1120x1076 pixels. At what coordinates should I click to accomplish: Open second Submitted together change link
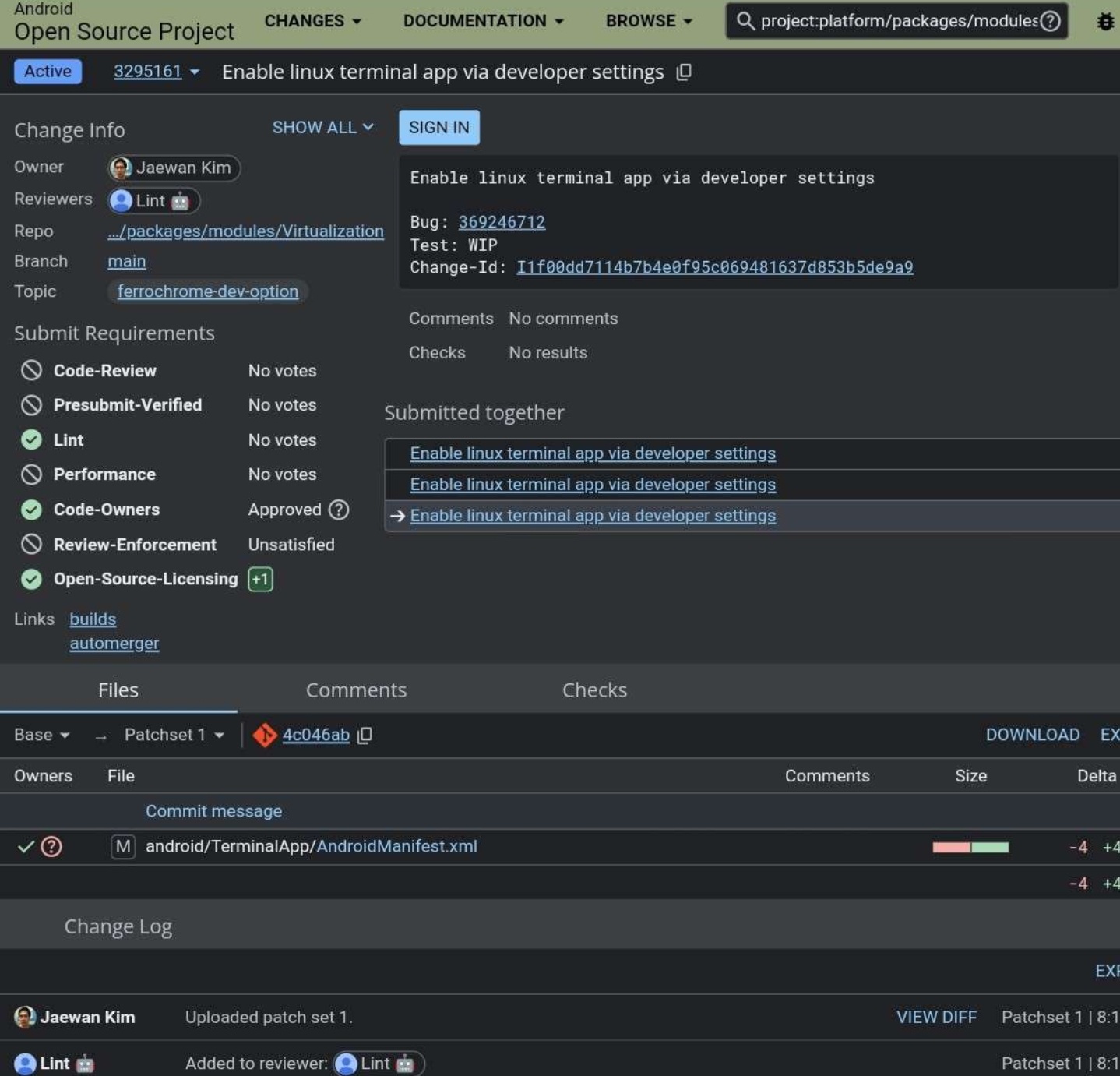(x=593, y=485)
